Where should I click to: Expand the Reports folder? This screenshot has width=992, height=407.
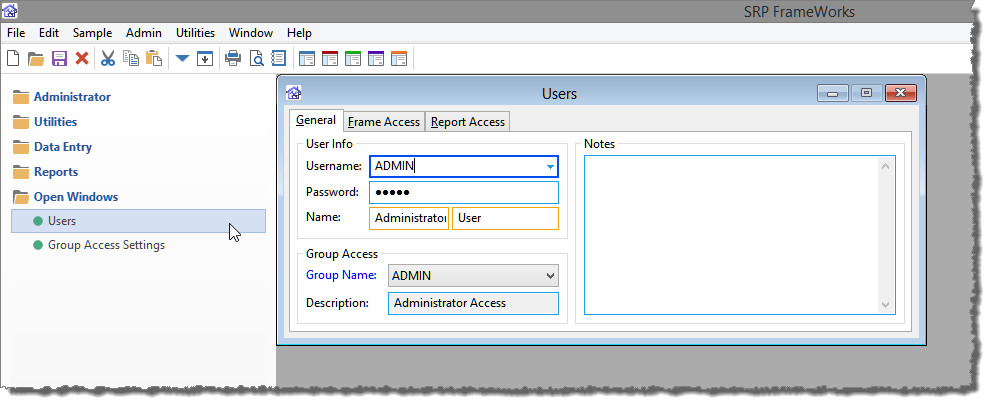56,172
